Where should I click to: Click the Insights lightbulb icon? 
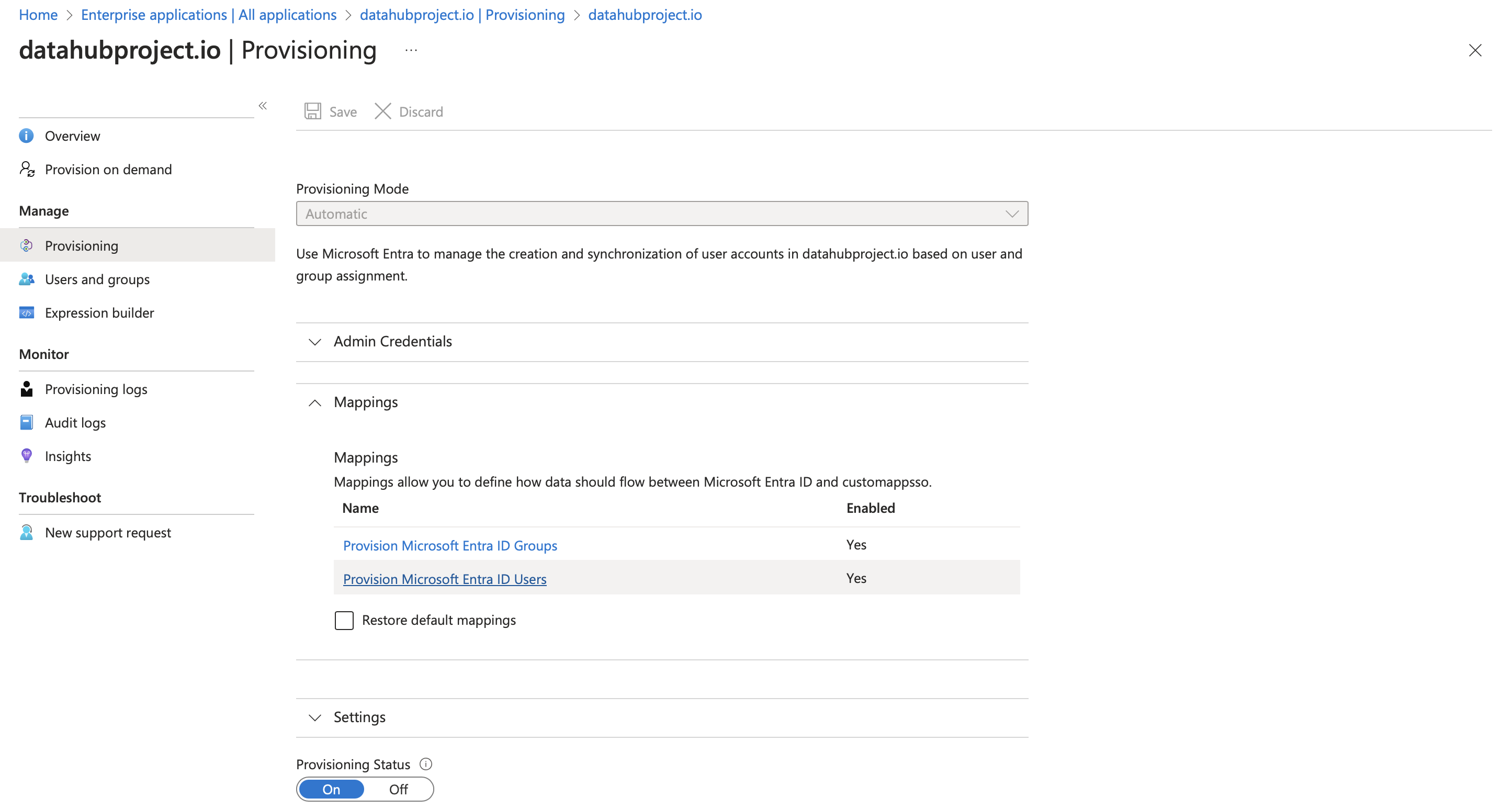(26, 456)
